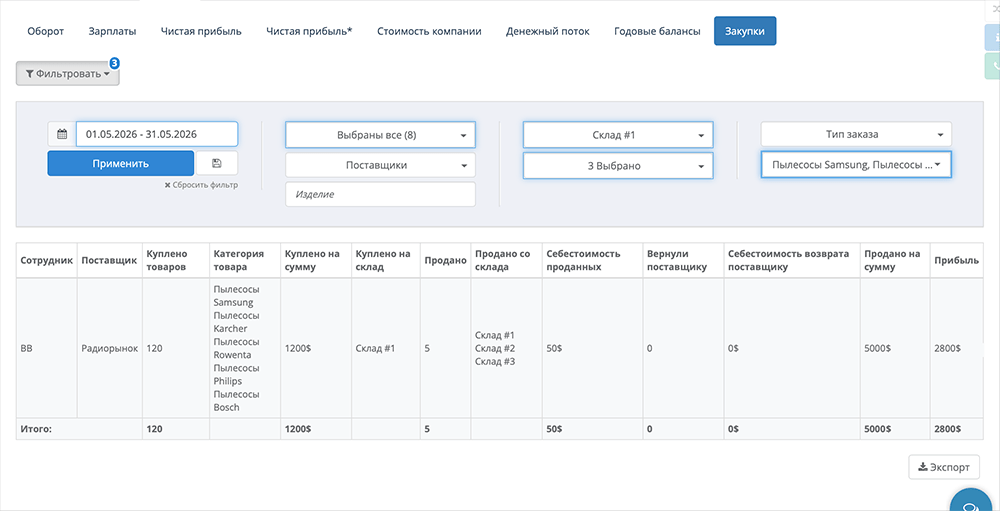This screenshot has height=511, width=1000.
Task: Click the Склад #2 entry in table
Action: (495, 348)
